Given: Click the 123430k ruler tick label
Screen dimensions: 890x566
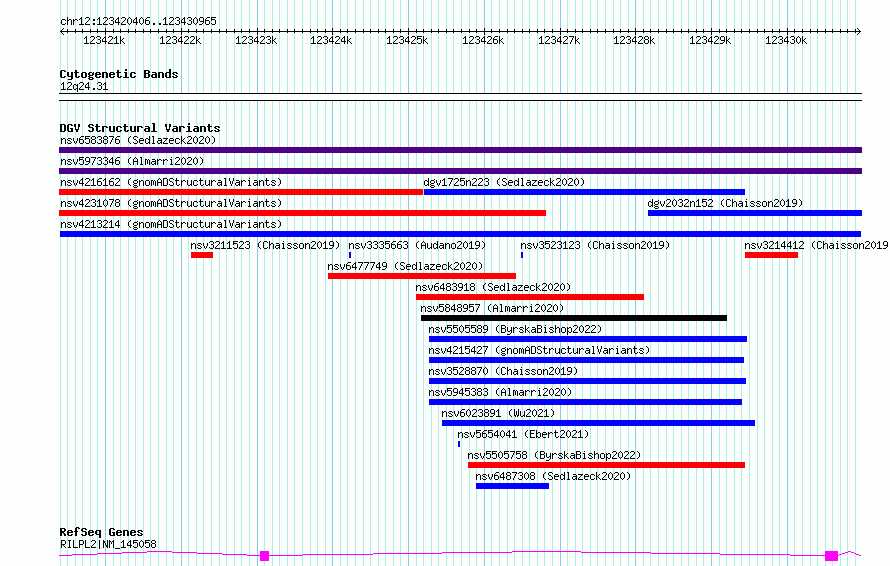Looking at the screenshot, I should tap(786, 40).
